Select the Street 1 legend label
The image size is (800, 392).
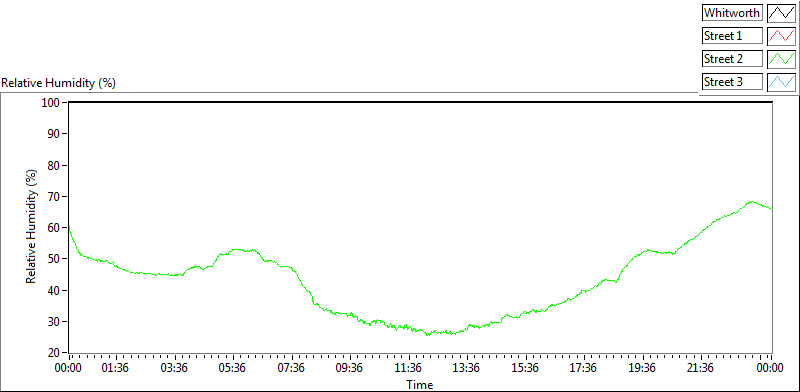(732, 36)
